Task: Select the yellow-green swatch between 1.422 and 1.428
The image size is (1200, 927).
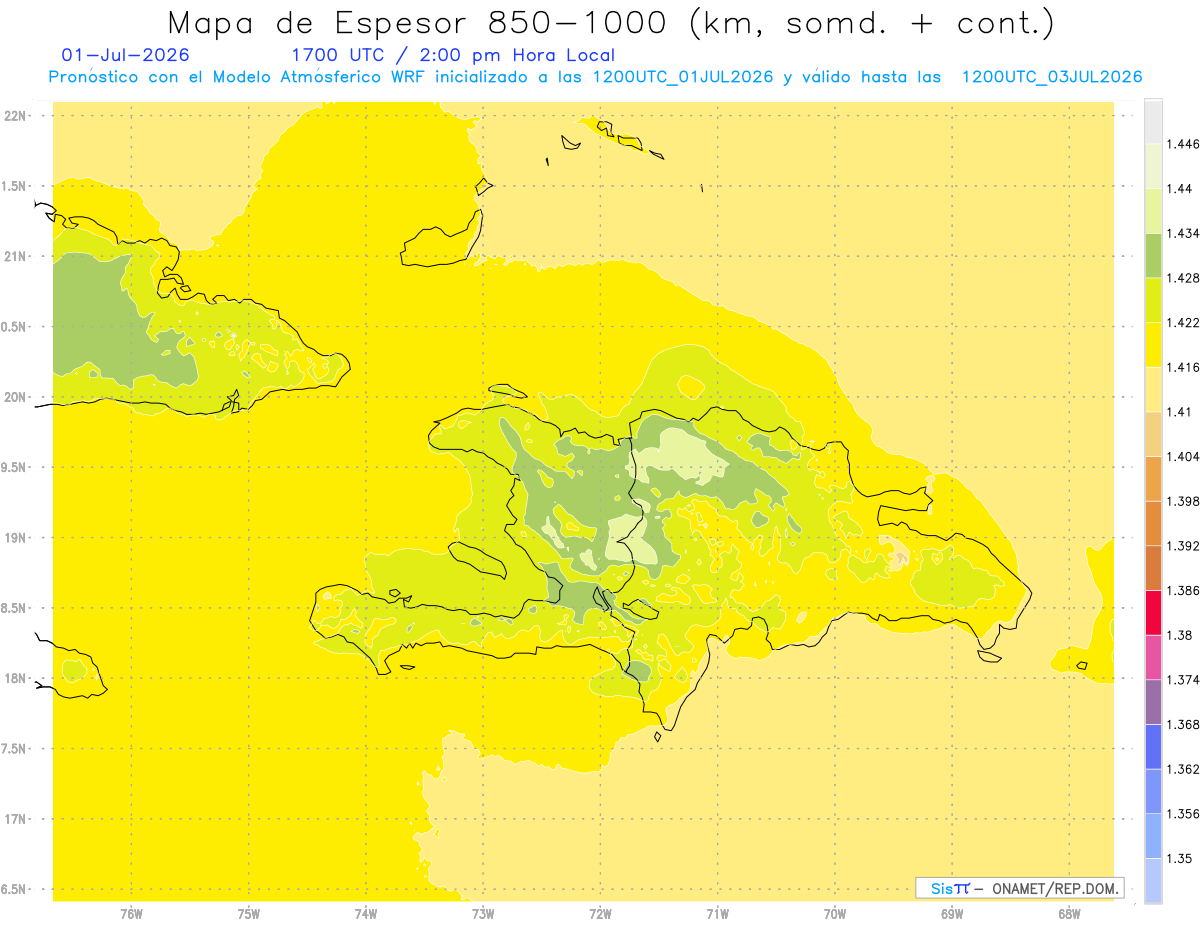Action: (x=1153, y=300)
